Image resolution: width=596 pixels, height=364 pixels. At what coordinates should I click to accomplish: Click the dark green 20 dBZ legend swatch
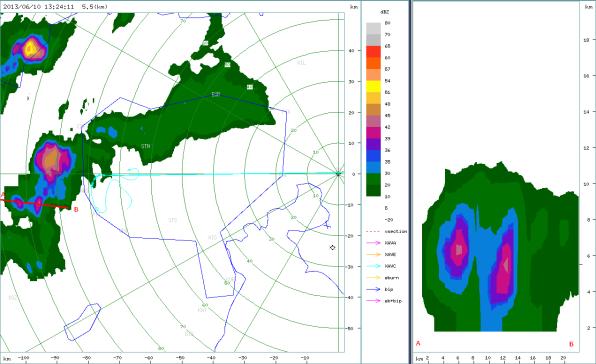(373, 190)
